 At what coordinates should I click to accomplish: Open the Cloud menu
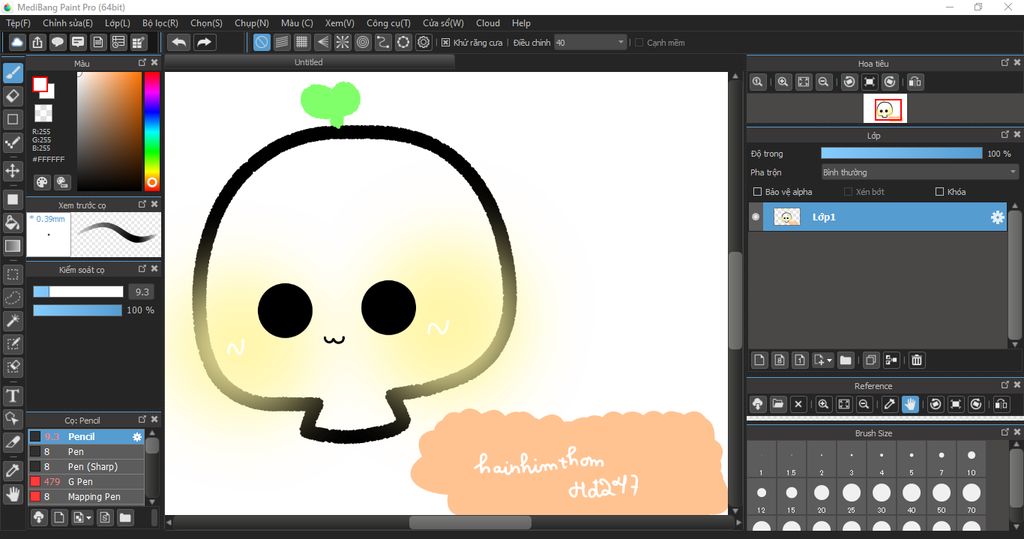click(x=488, y=23)
